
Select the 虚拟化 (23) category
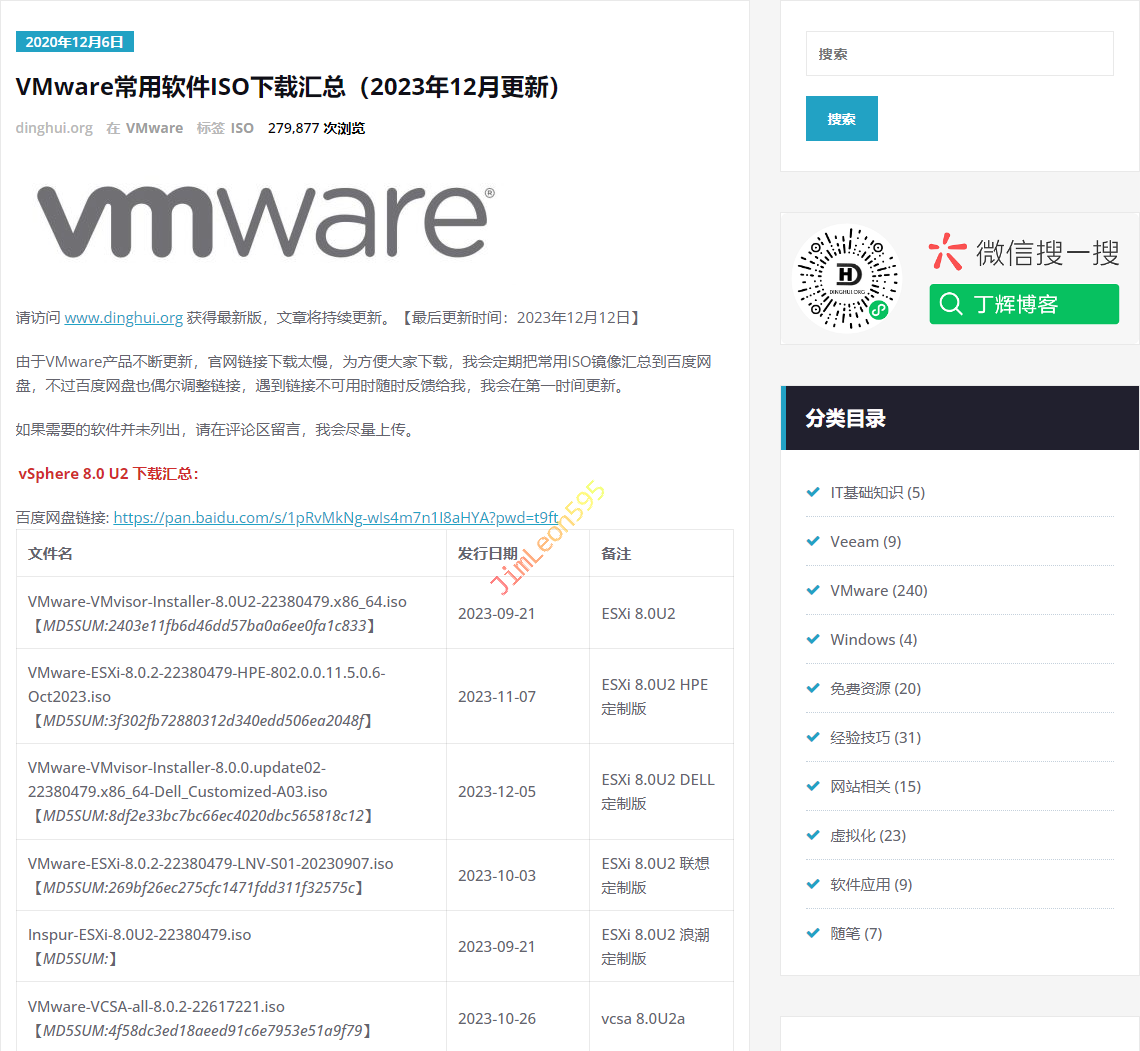pos(867,835)
